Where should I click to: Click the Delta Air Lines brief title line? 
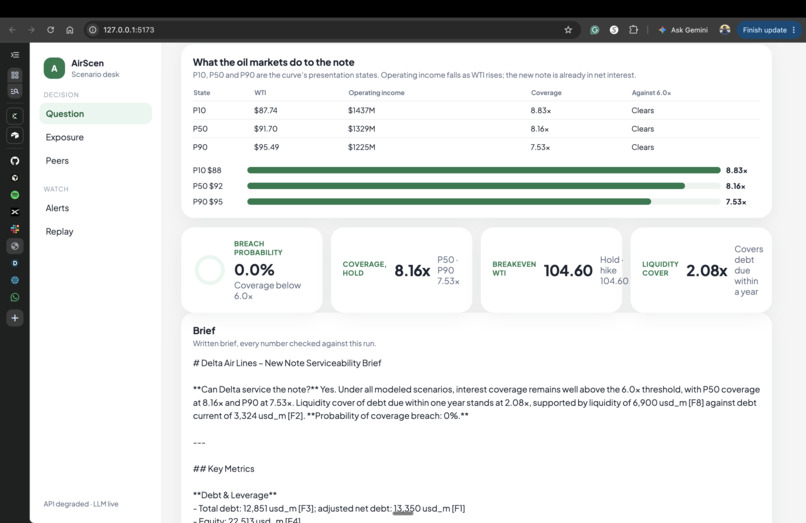coord(287,363)
